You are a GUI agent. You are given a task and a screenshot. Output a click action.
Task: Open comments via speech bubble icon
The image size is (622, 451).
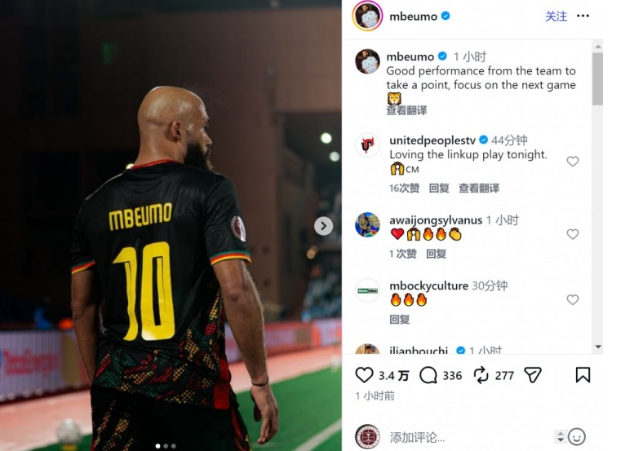pos(428,375)
